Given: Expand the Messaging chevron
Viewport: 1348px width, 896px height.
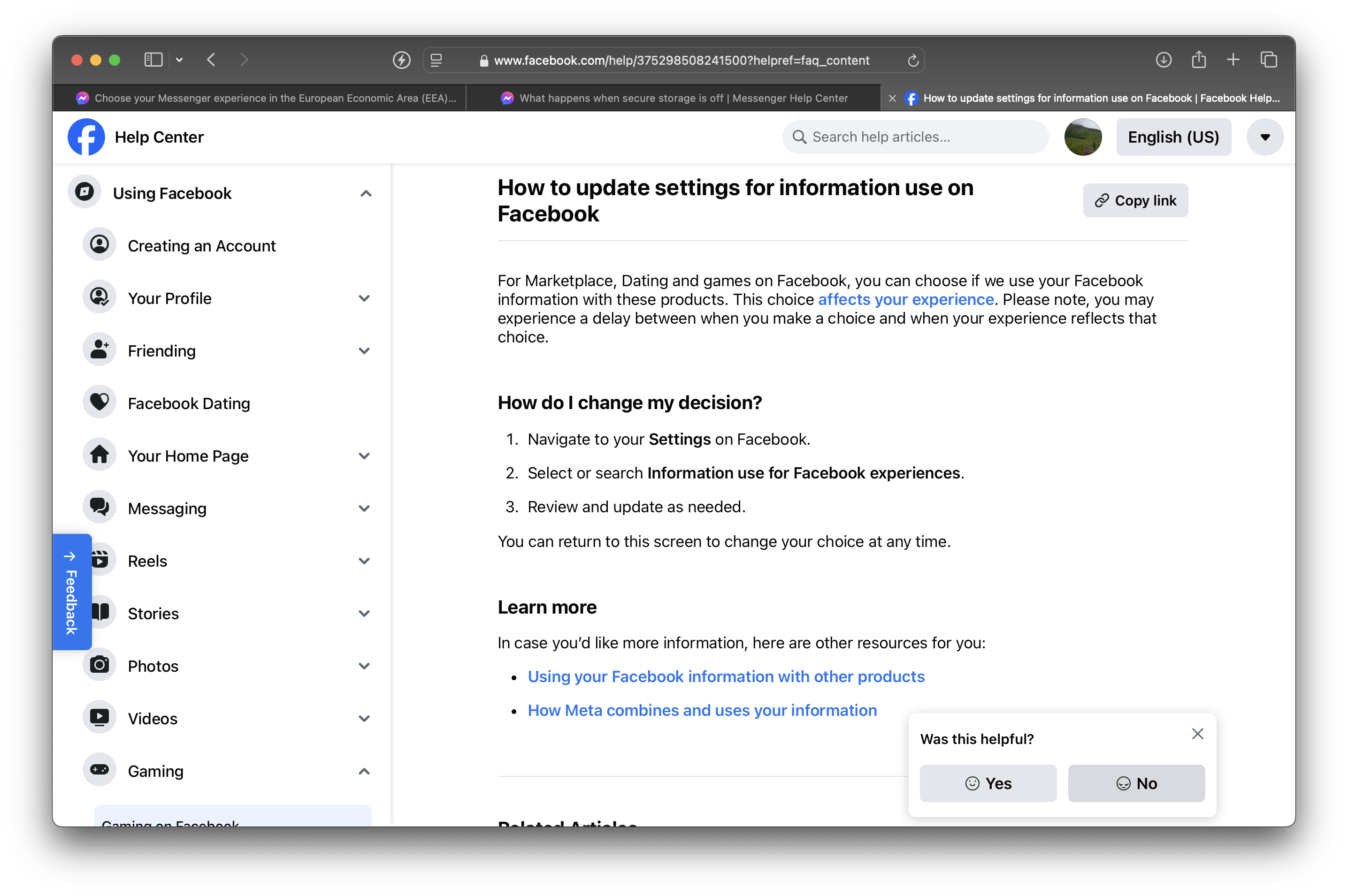Looking at the screenshot, I should [x=364, y=509].
